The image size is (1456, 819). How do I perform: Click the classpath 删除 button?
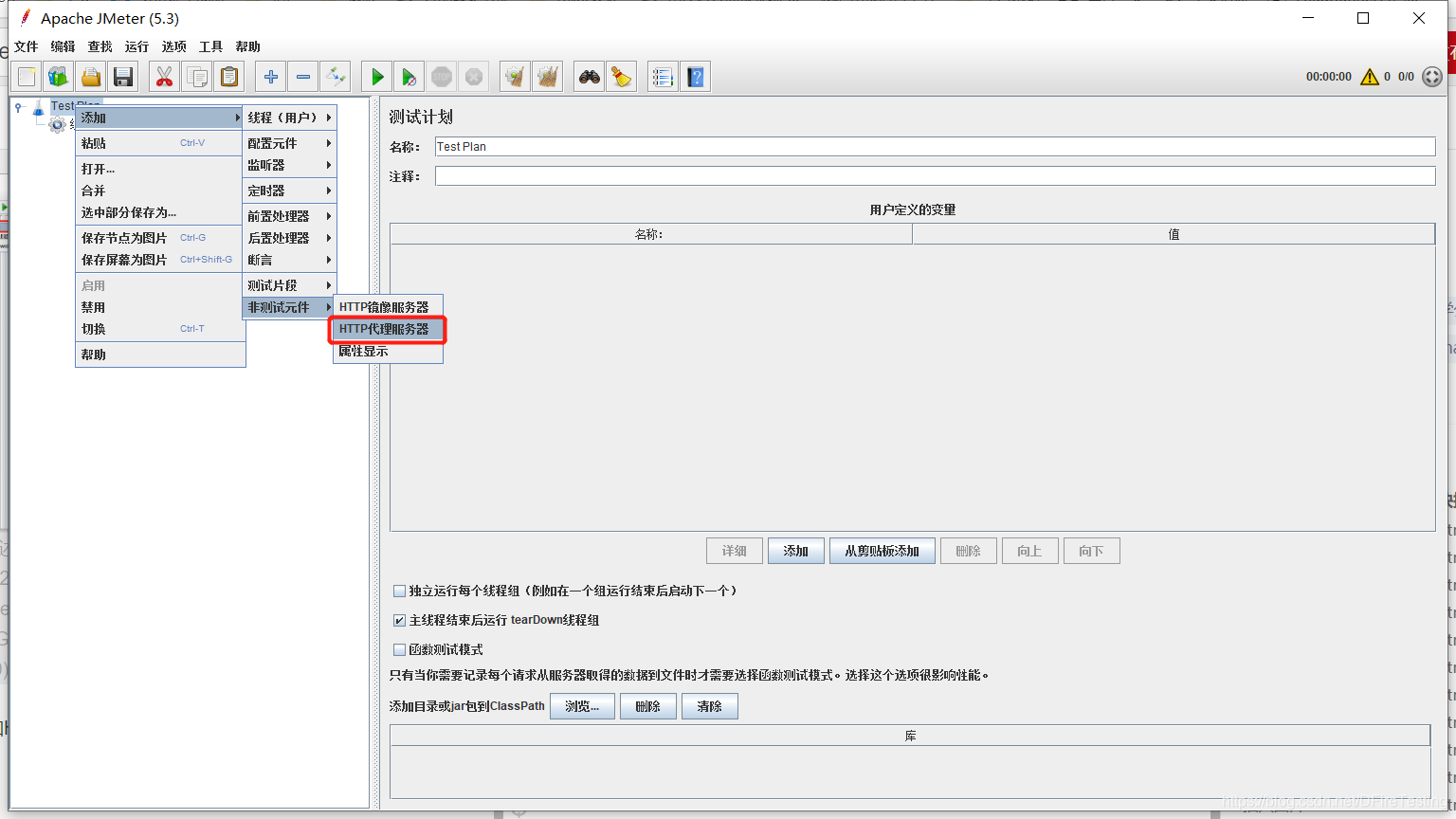click(x=648, y=706)
